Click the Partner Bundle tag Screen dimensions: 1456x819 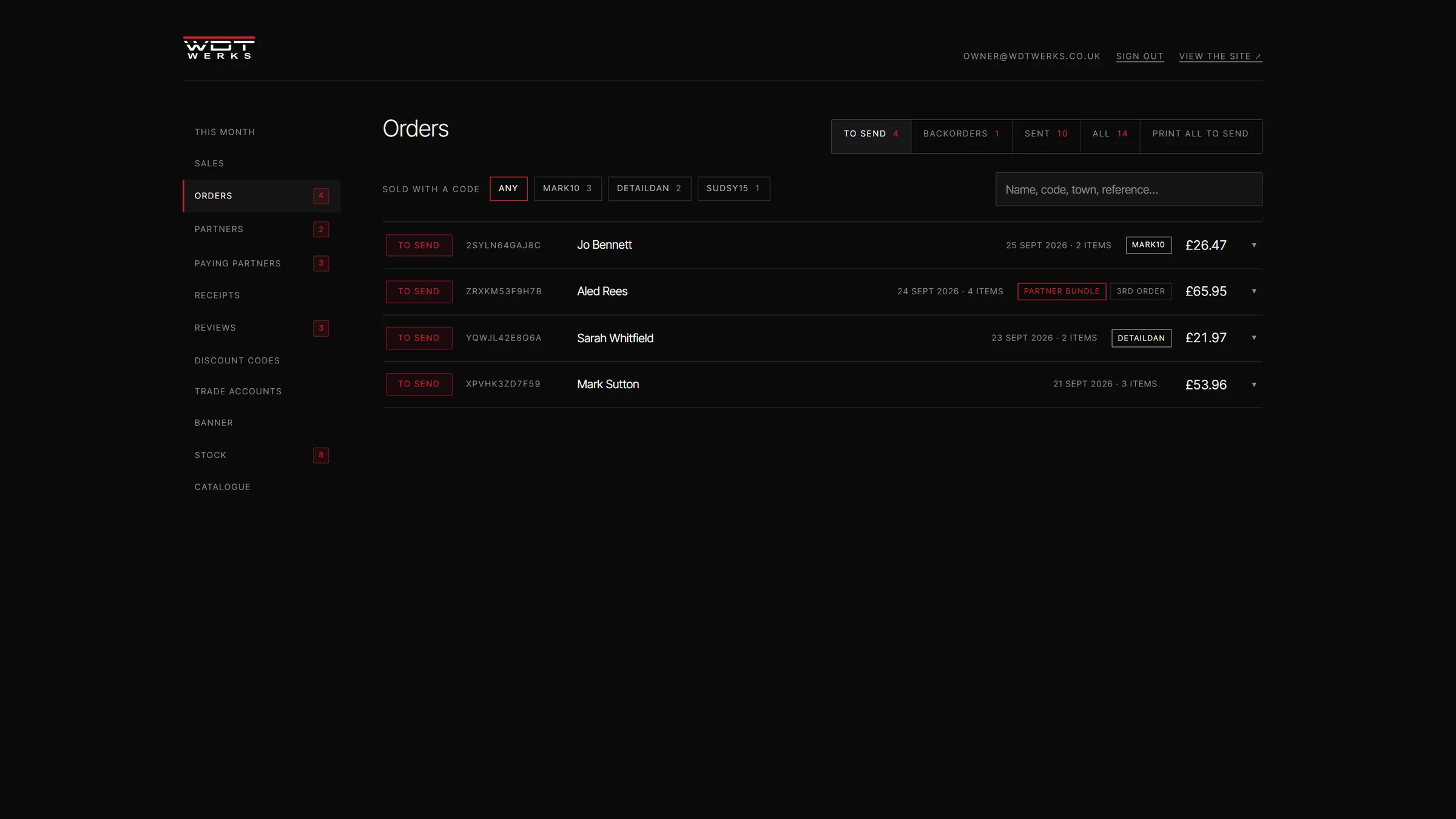point(1062,291)
